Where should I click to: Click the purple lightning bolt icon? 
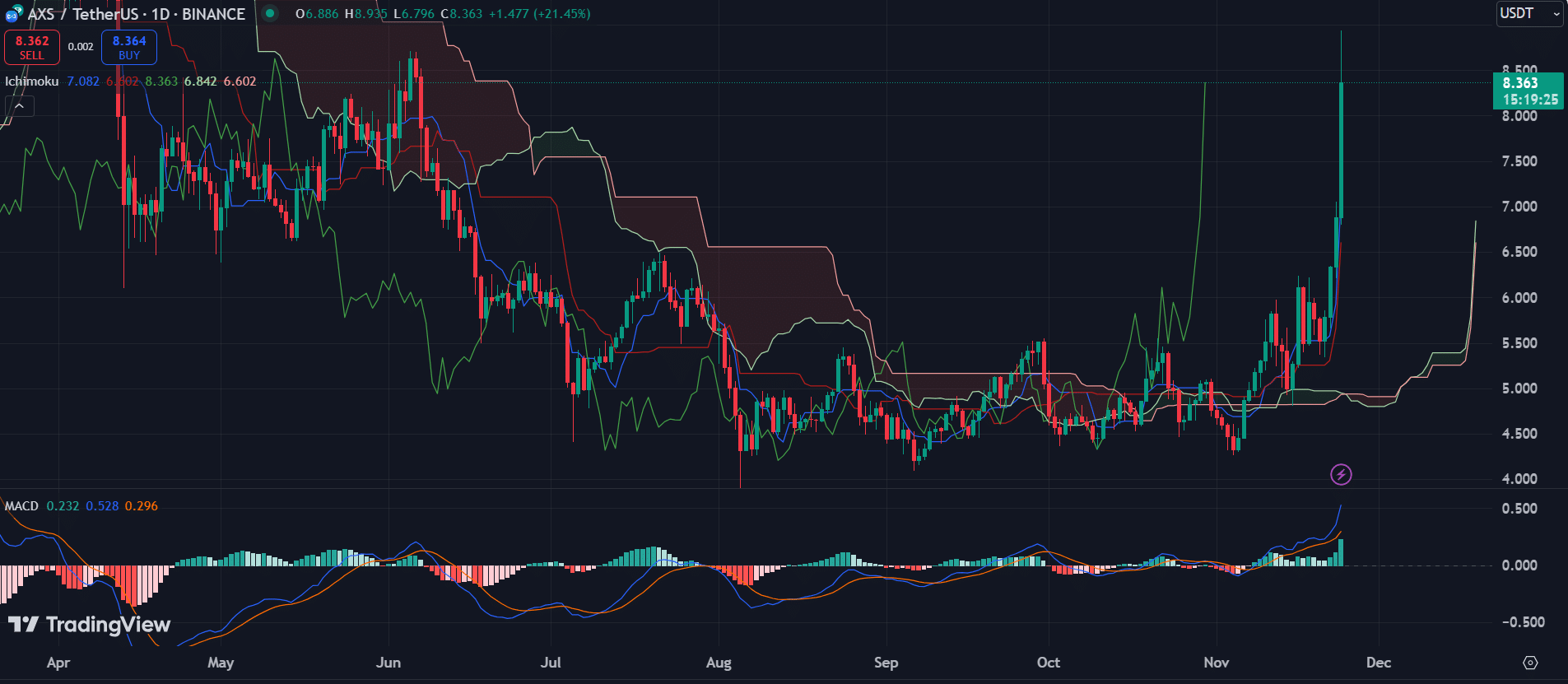click(x=1341, y=474)
